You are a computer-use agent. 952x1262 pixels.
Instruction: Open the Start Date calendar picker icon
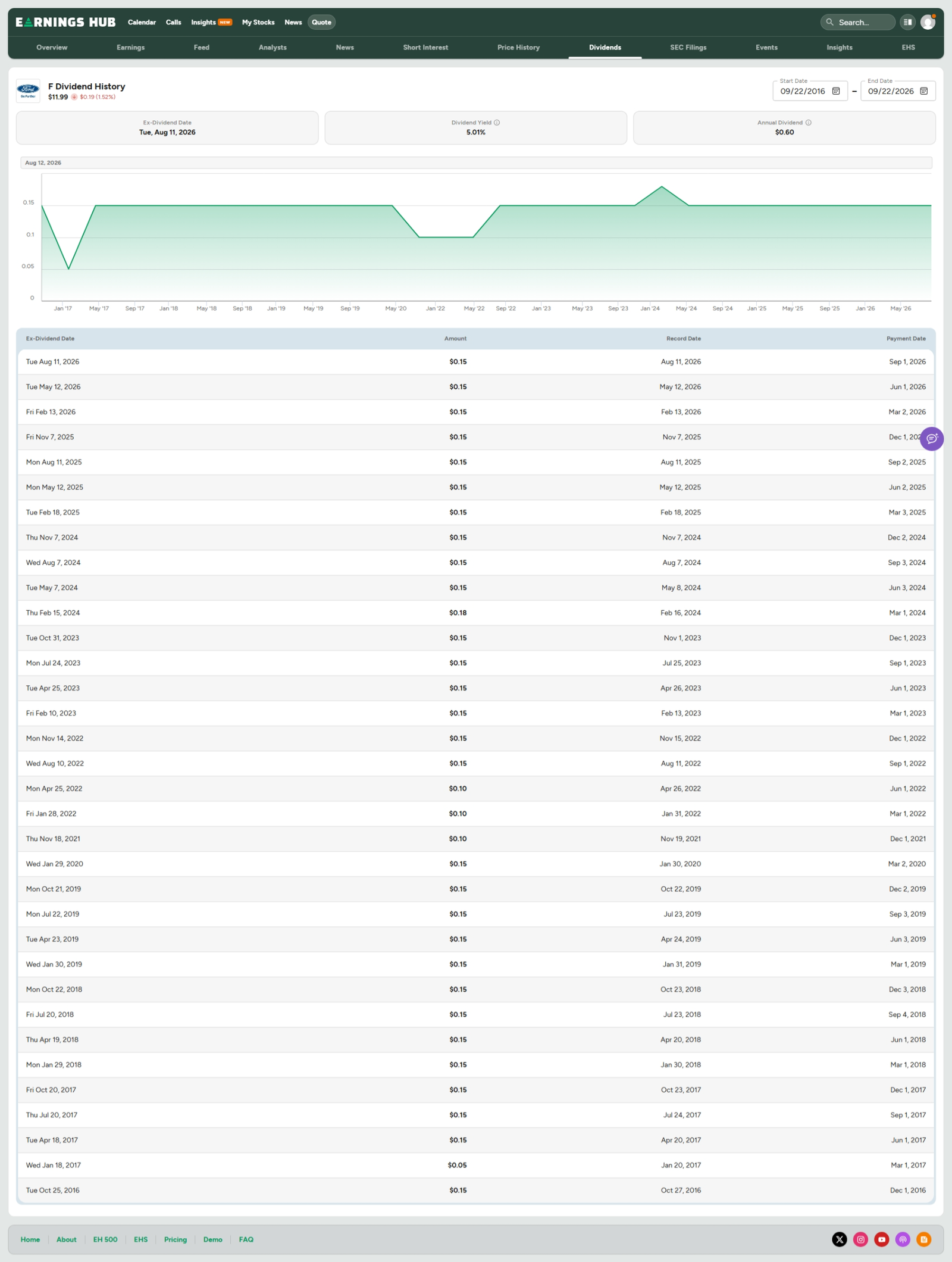(x=836, y=91)
